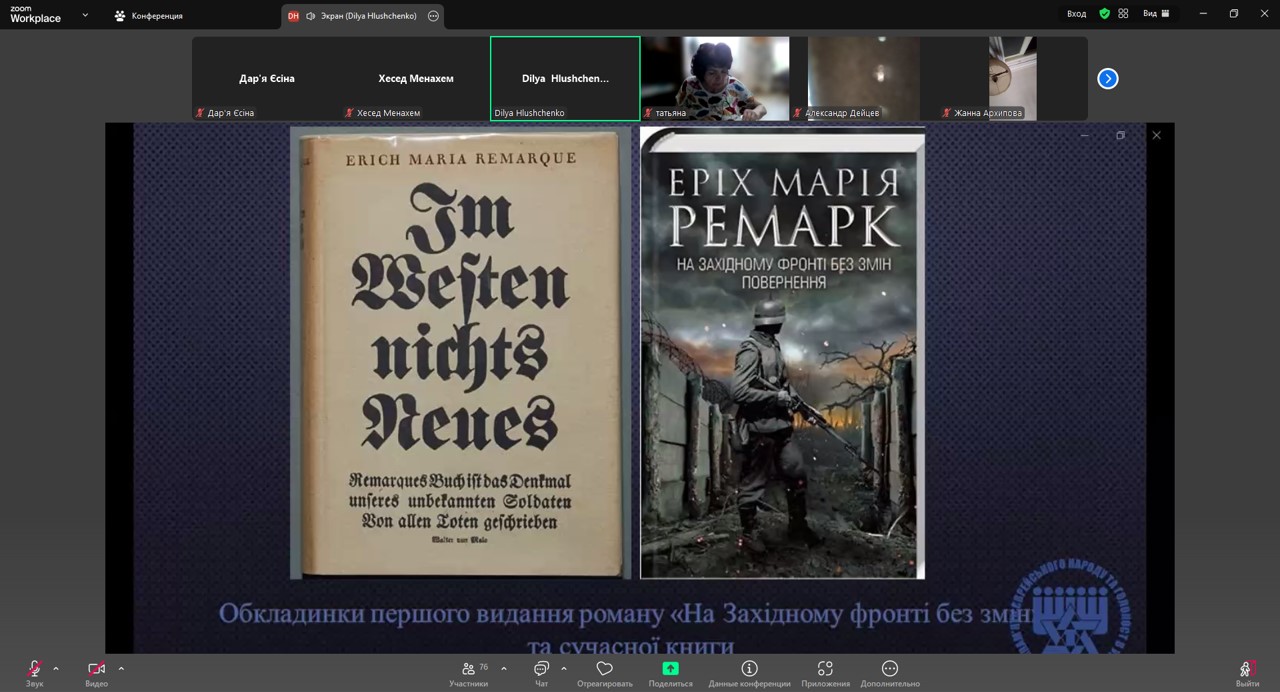This screenshot has width=1280, height=692.
Task: Select Жанна Архипова video thumbnail
Action: pyautogui.click(x=1013, y=79)
